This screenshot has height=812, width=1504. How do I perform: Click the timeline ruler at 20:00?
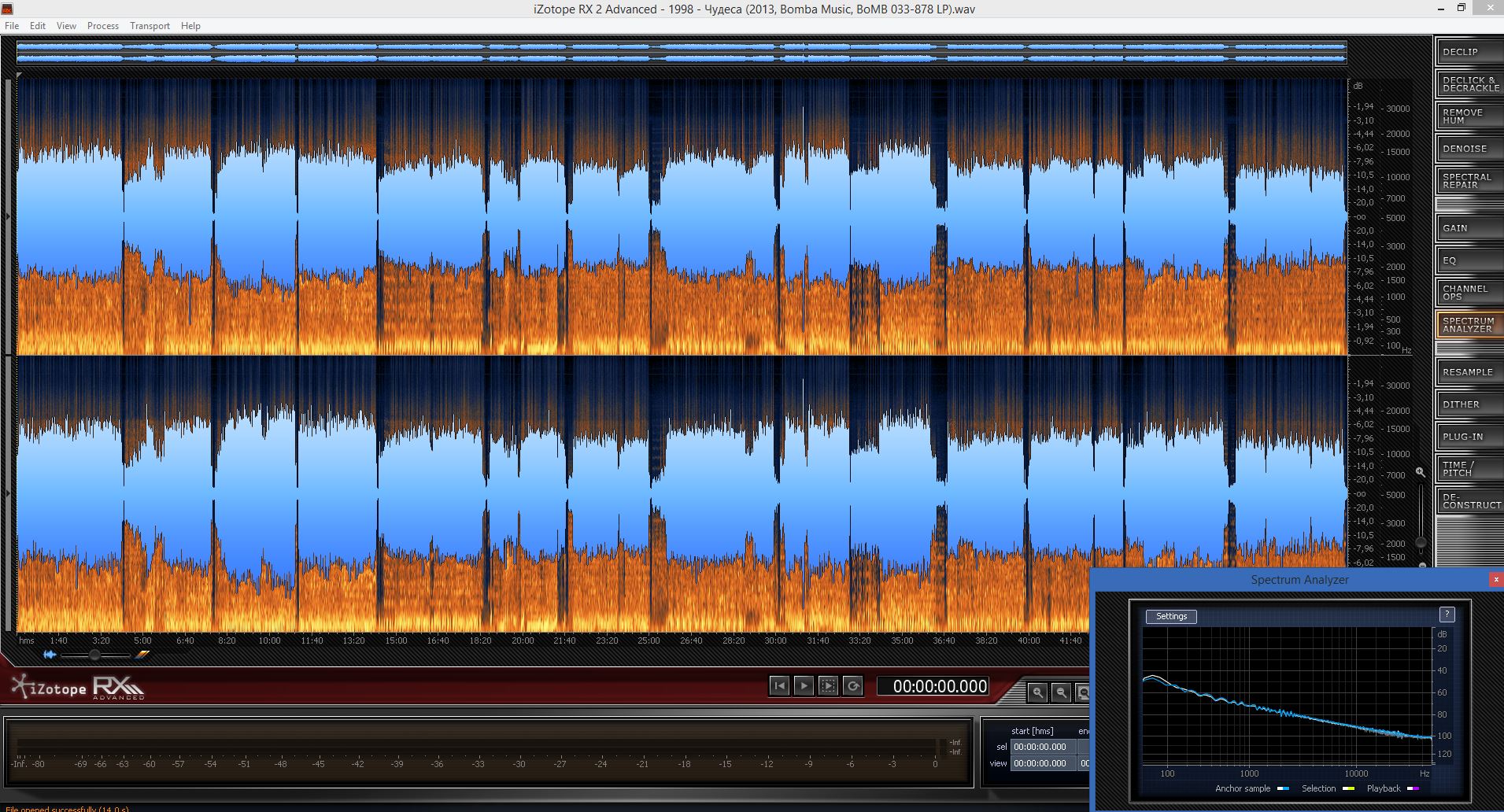point(523,640)
